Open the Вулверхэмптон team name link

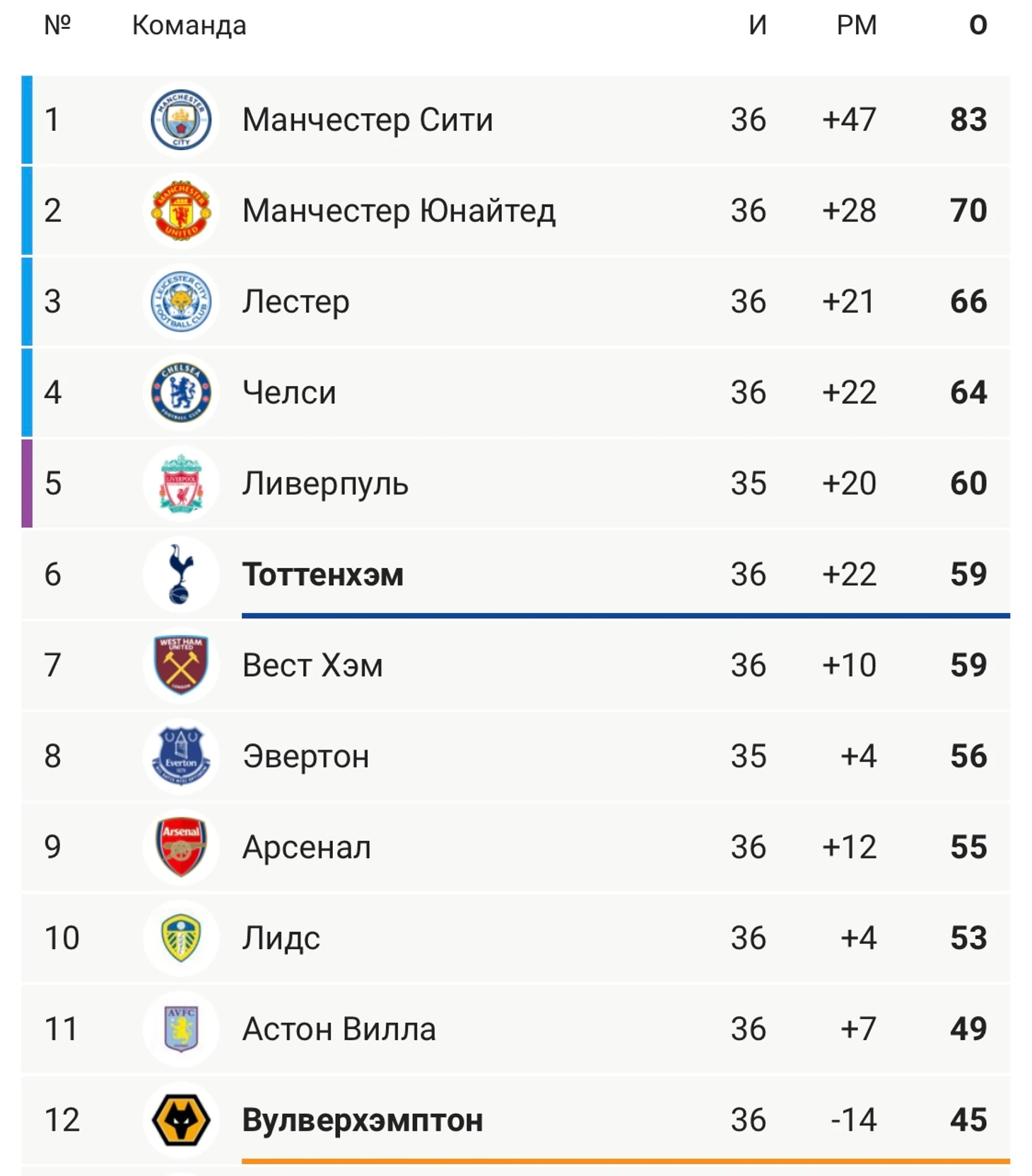(x=363, y=1120)
